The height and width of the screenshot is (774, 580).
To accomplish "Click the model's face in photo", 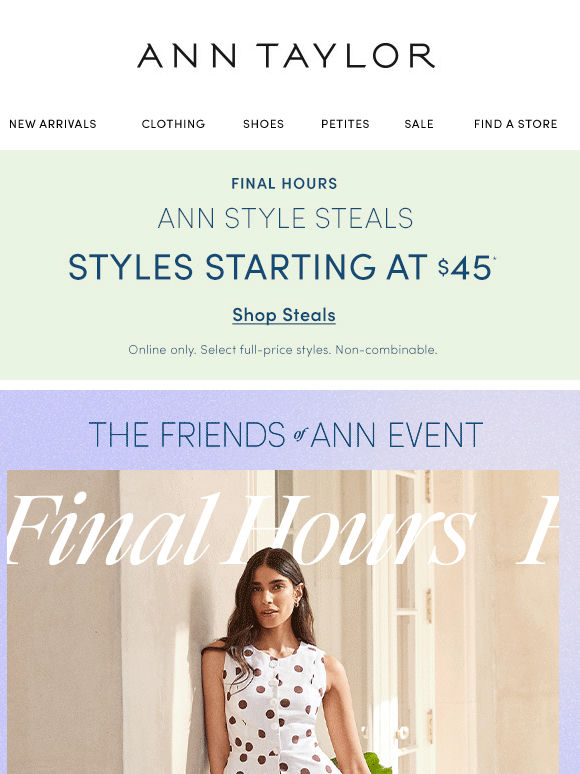I will click(275, 598).
